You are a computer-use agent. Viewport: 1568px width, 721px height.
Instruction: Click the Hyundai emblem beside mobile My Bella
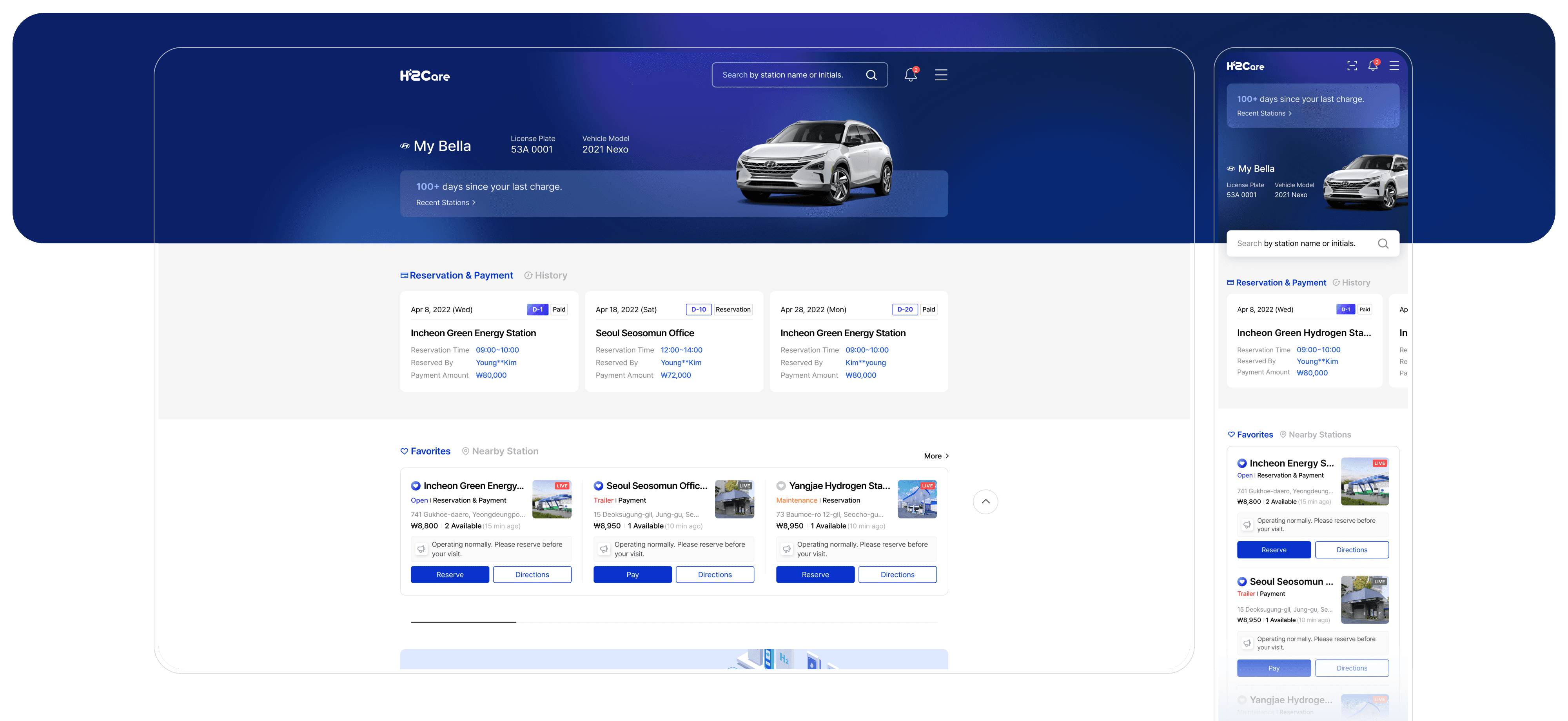1231,168
